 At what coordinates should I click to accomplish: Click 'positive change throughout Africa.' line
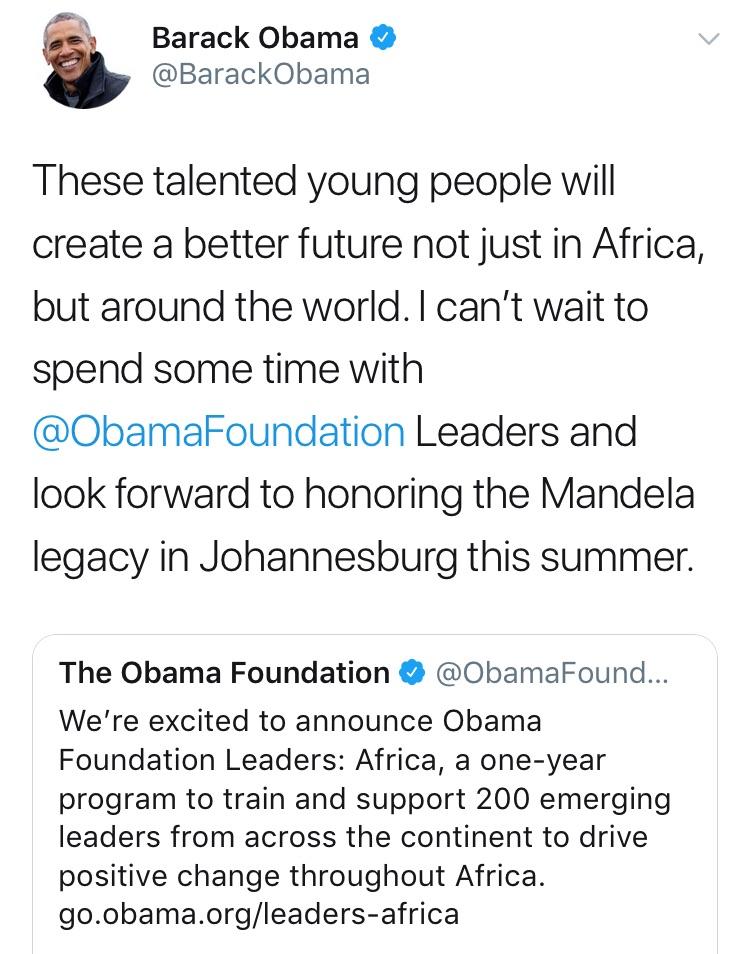302,876
